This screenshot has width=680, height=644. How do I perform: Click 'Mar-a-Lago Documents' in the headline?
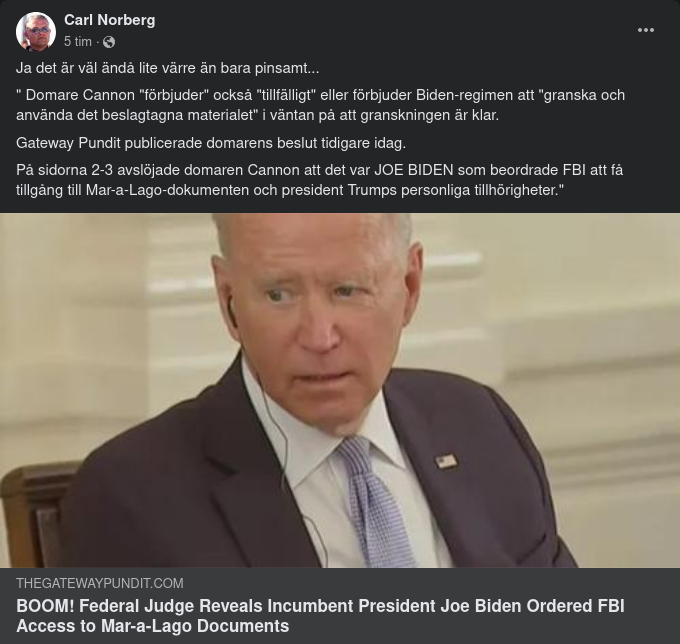195,626
